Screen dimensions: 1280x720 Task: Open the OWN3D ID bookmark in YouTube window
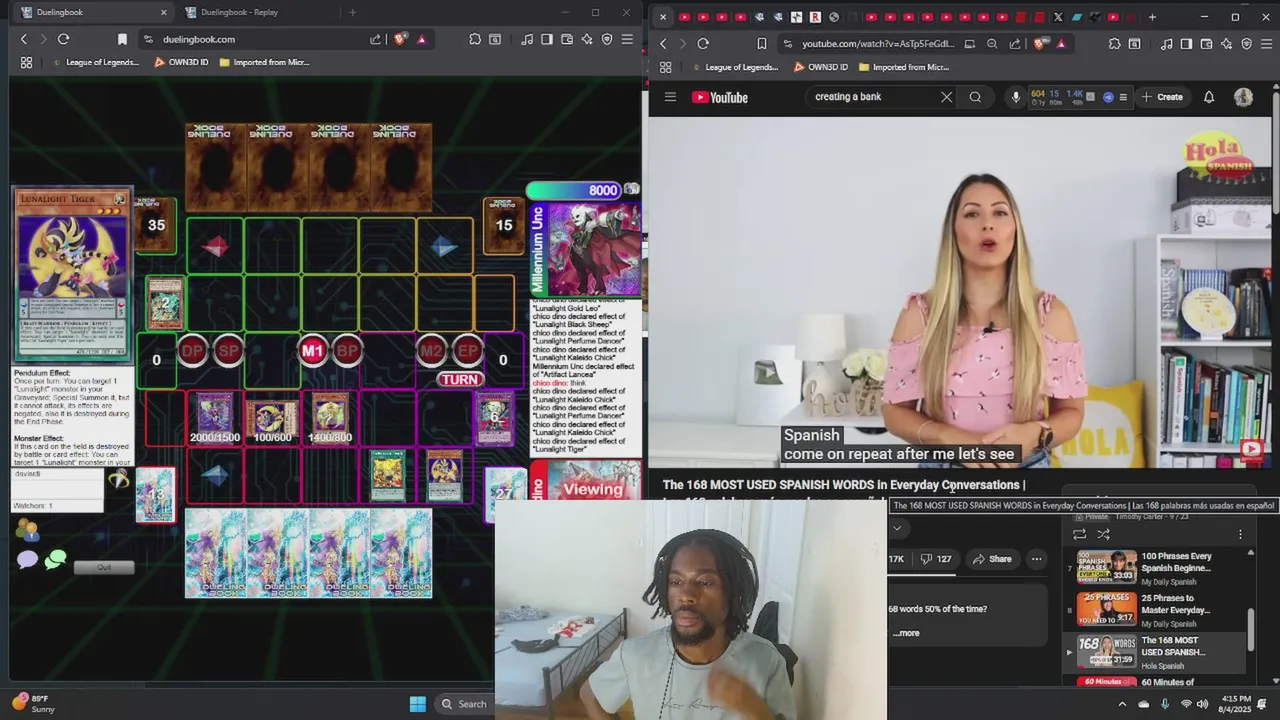820,67
